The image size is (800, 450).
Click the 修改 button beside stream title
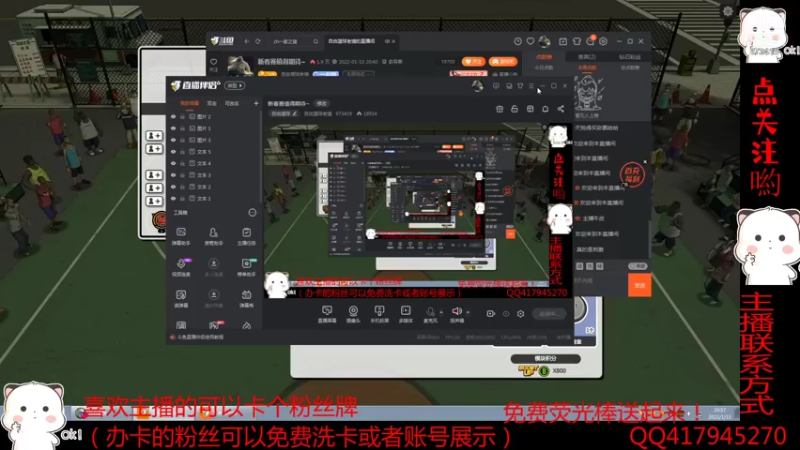coord(321,104)
